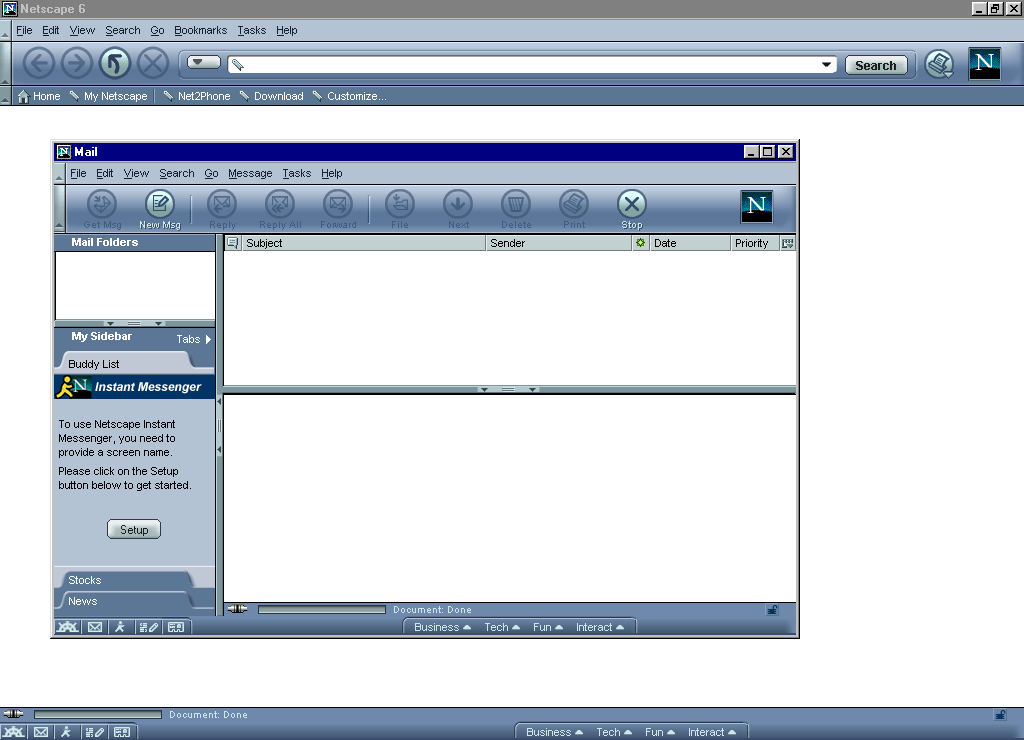Click the File message icon
Viewport: 1024px width, 740px height.
pos(400,210)
